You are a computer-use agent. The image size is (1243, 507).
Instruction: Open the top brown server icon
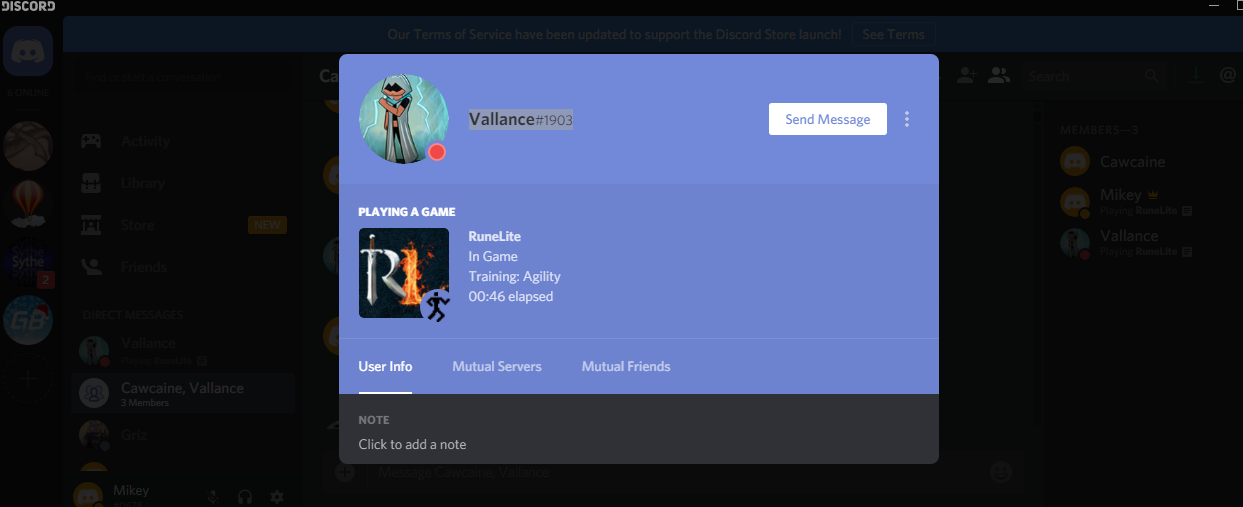(x=27, y=146)
